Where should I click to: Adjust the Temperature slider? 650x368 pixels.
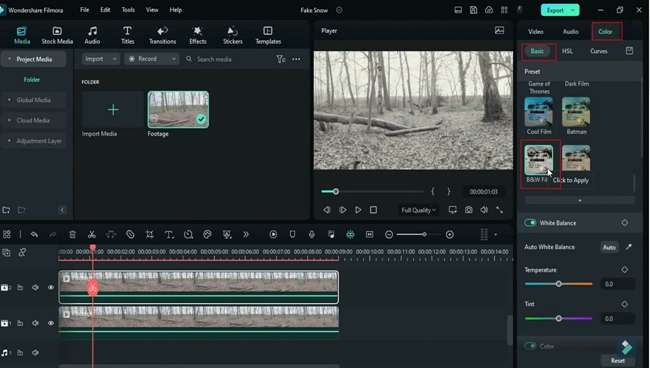click(558, 284)
